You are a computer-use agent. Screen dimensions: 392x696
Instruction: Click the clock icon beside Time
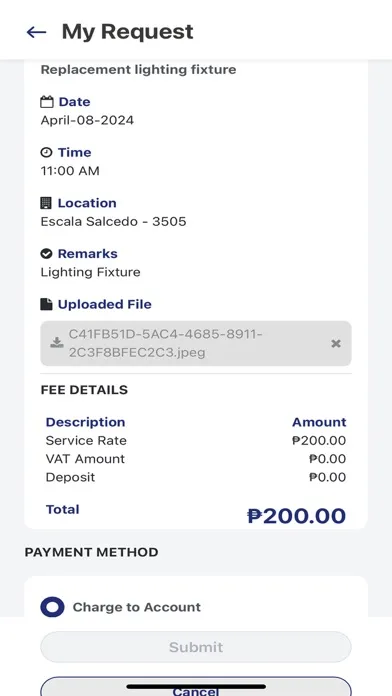(x=46, y=153)
